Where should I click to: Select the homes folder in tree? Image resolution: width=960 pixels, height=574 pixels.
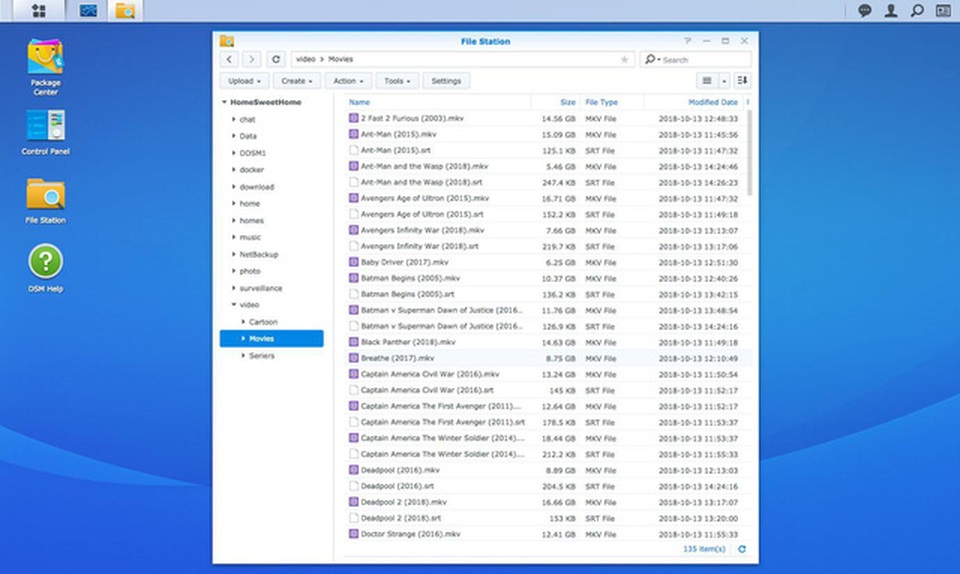252,220
